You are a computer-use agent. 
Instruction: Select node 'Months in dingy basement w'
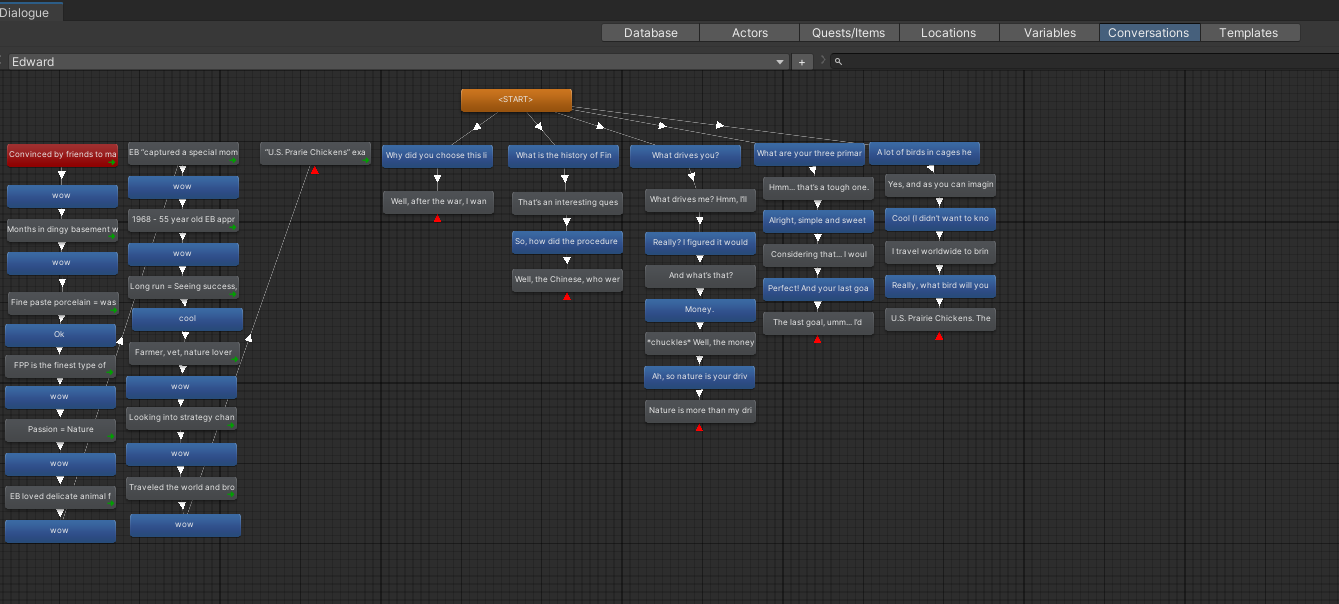62,229
